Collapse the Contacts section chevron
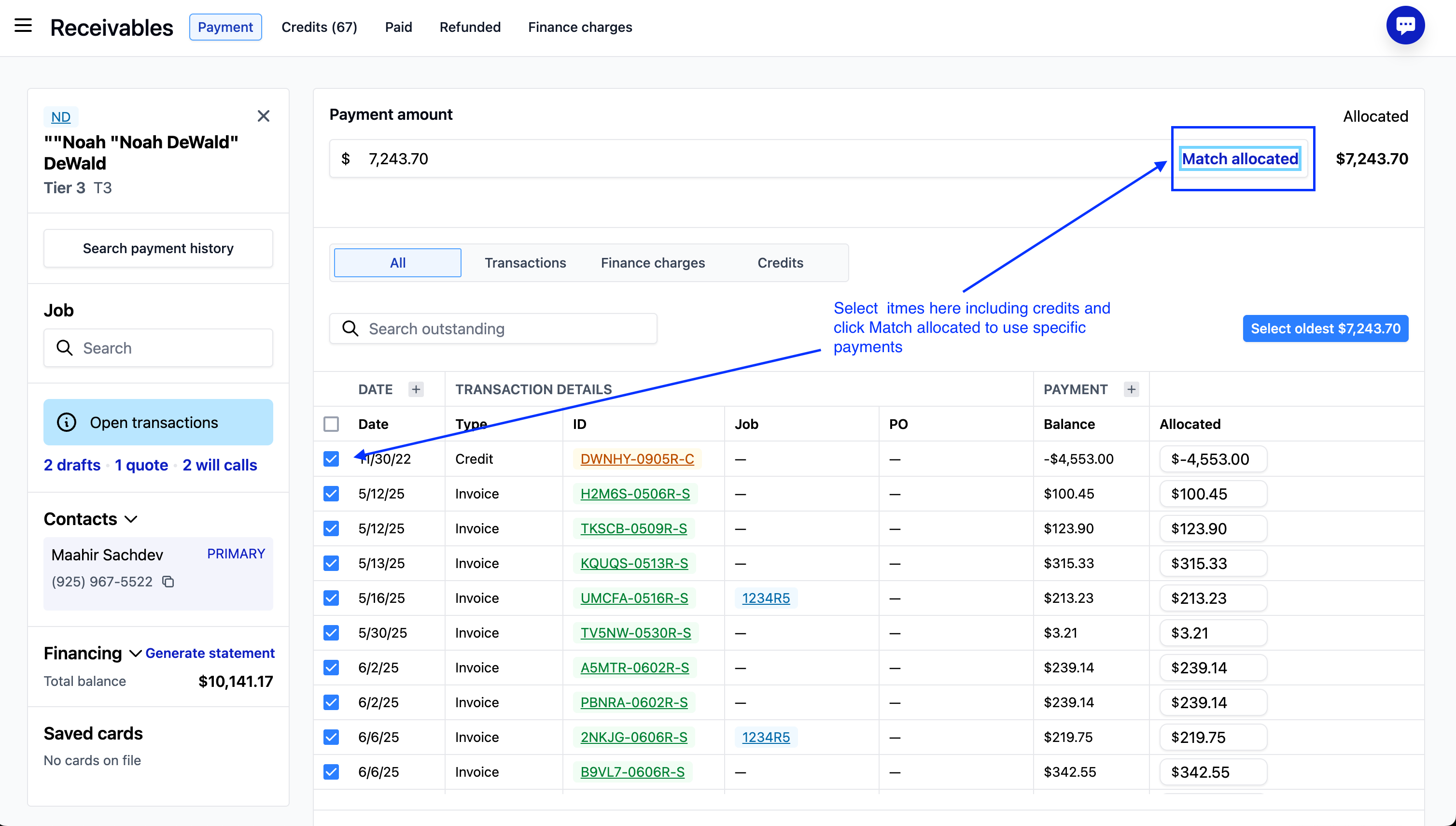 click(131, 519)
